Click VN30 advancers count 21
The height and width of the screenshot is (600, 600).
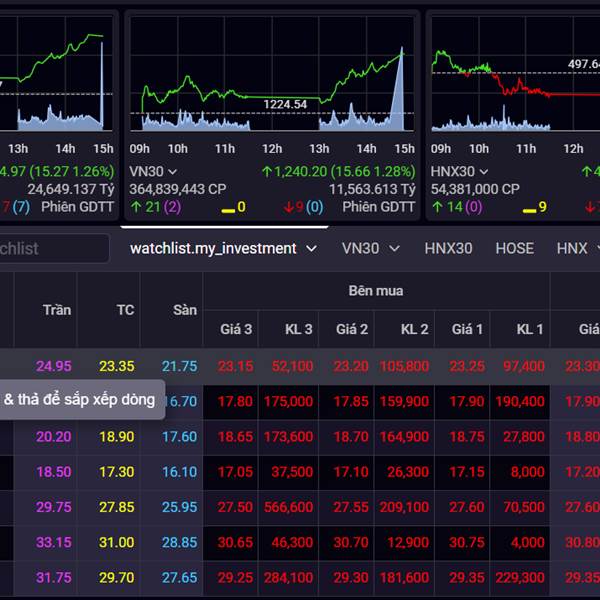152,207
